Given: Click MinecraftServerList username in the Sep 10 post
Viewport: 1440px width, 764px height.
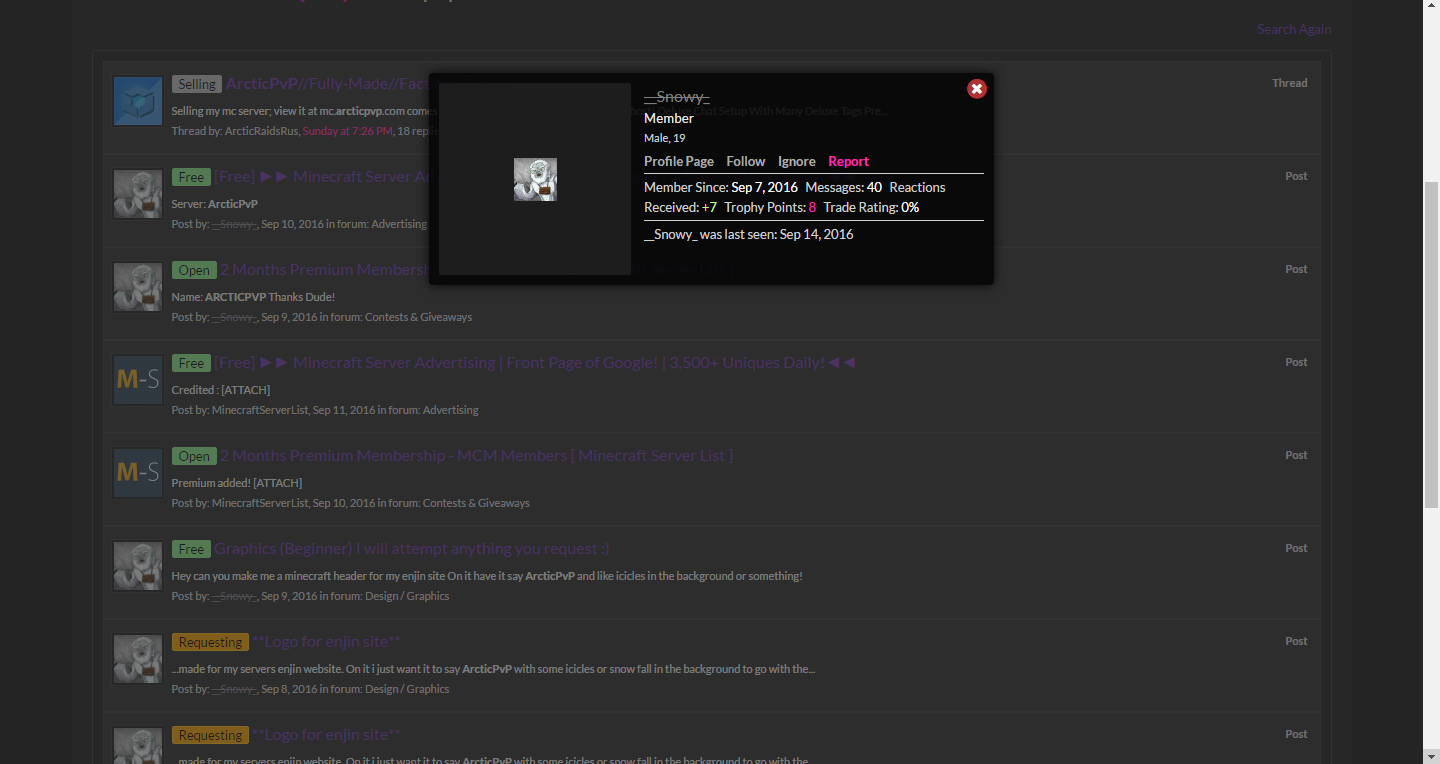Looking at the screenshot, I should pyautogui.click(x=260, y=503).
